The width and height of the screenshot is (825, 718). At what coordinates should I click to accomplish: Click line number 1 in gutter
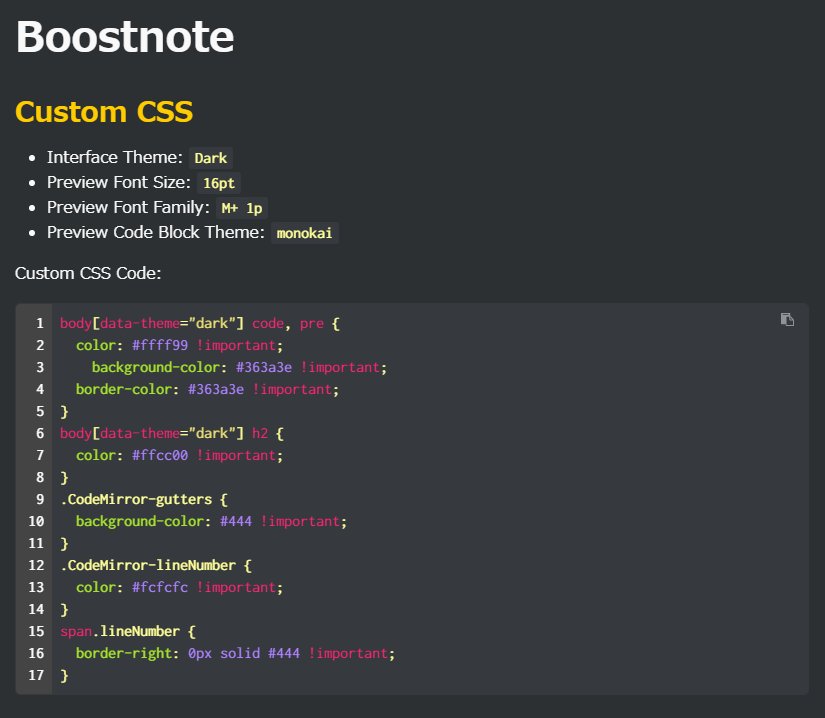(x=40, y=323)
